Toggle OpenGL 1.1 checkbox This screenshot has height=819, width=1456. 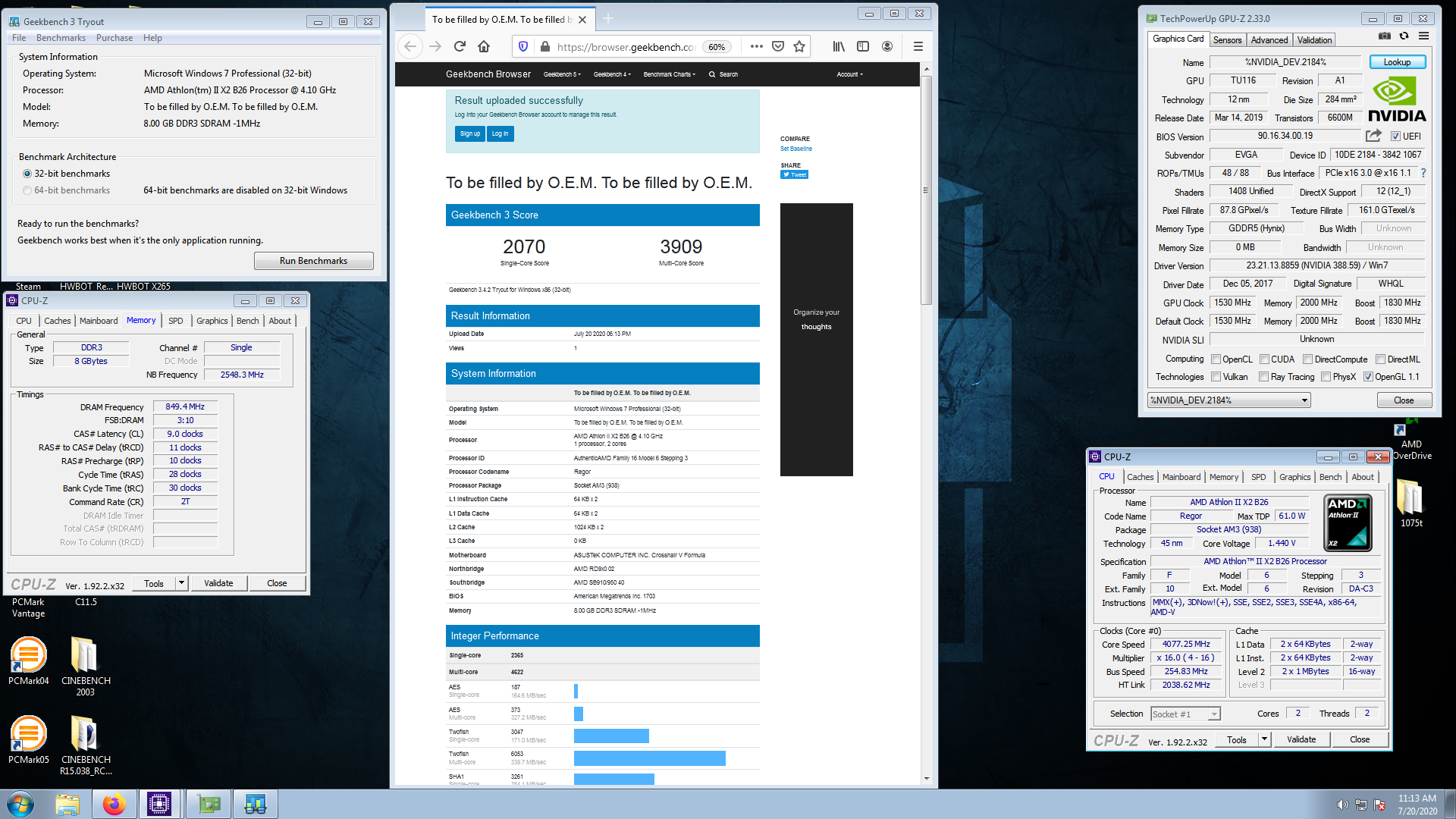point(1368,377)
